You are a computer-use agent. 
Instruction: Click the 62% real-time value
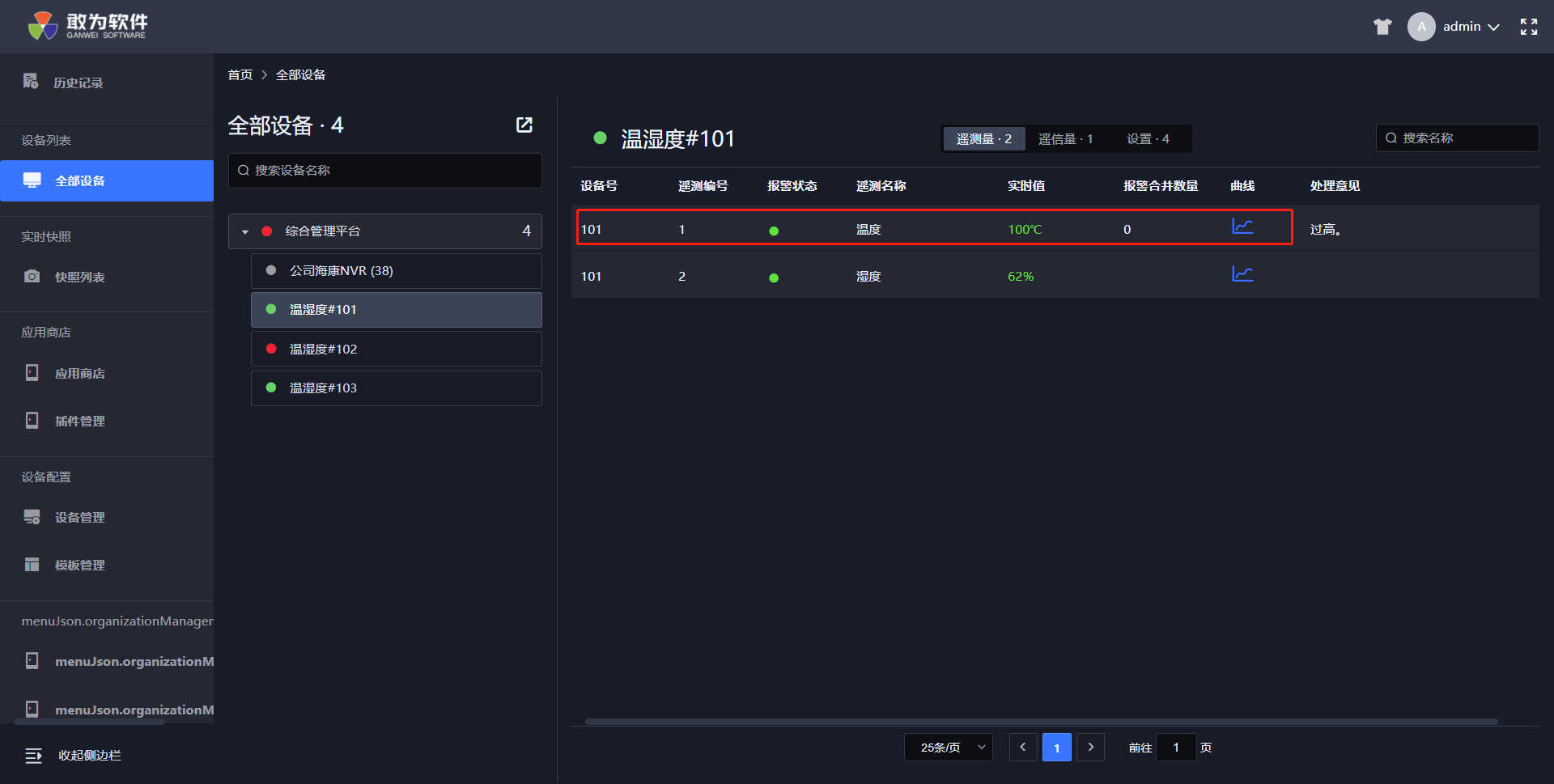tap(1021, 277)
